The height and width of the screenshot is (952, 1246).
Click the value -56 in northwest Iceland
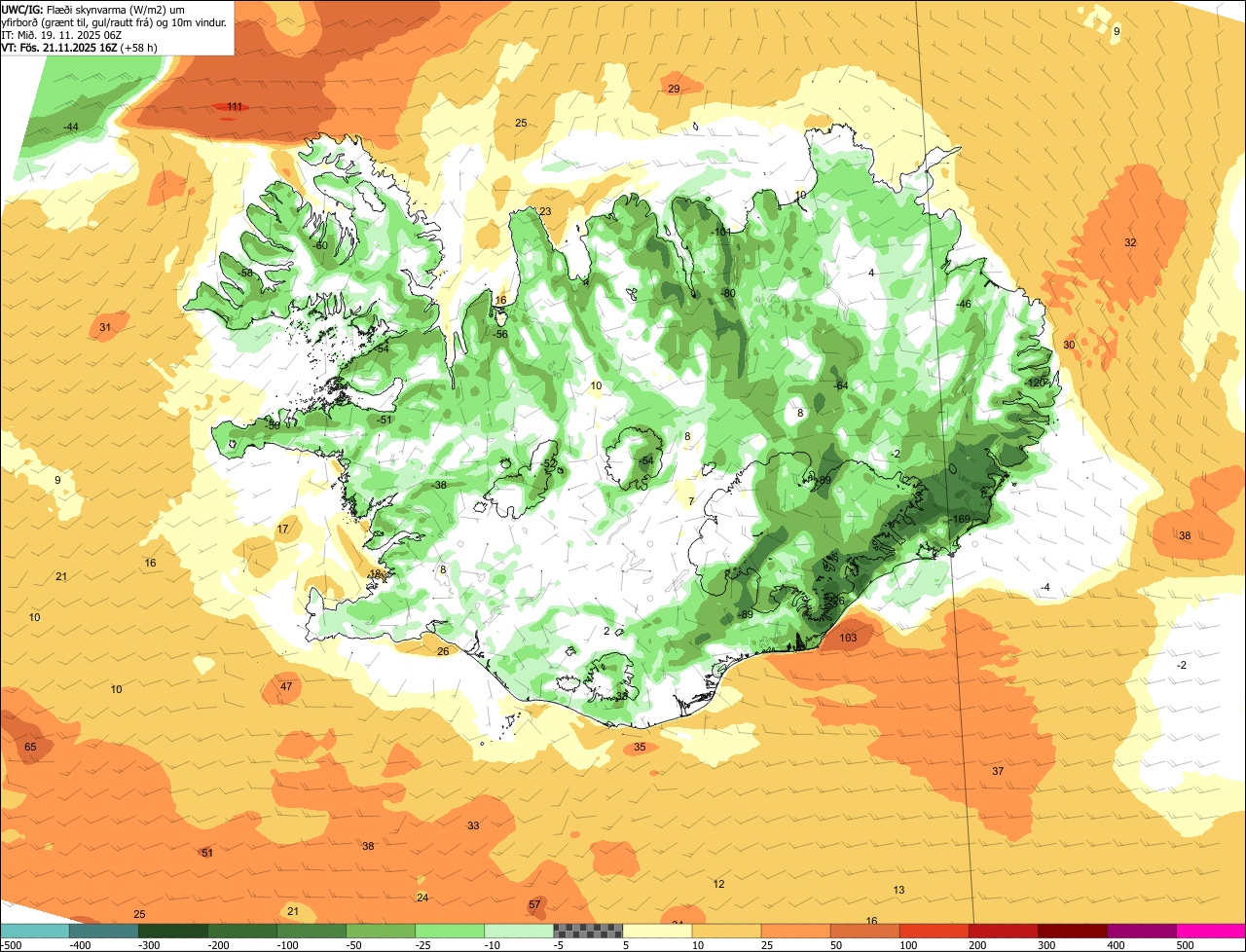coord(500,335)
